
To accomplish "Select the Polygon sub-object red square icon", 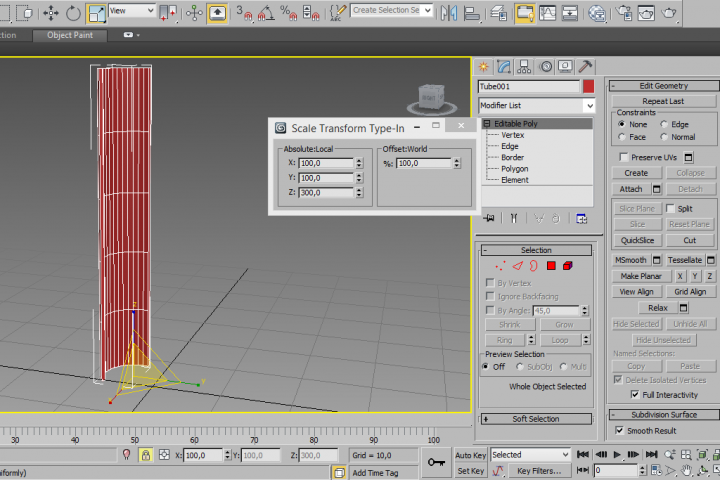I will (x=550, y=266).
